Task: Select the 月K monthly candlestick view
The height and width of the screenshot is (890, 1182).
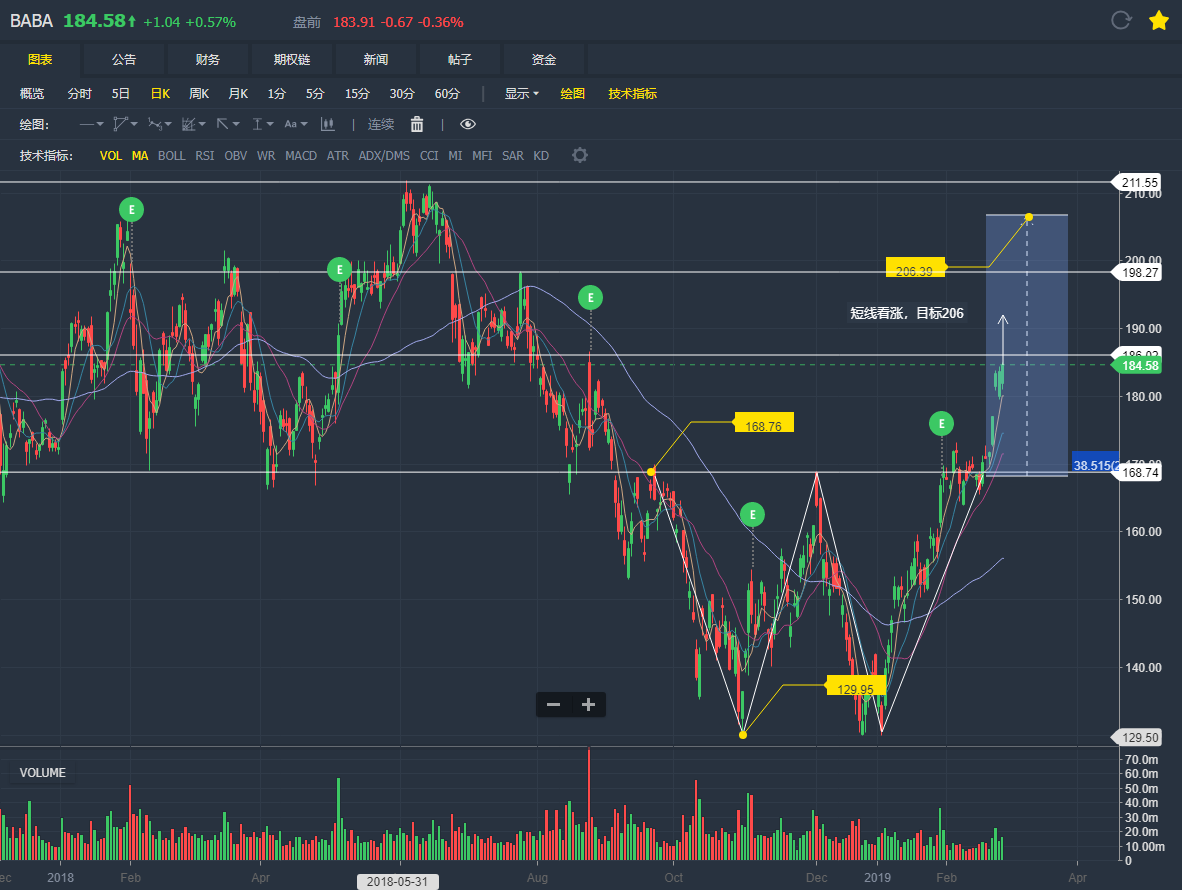Action: point(238,93)
